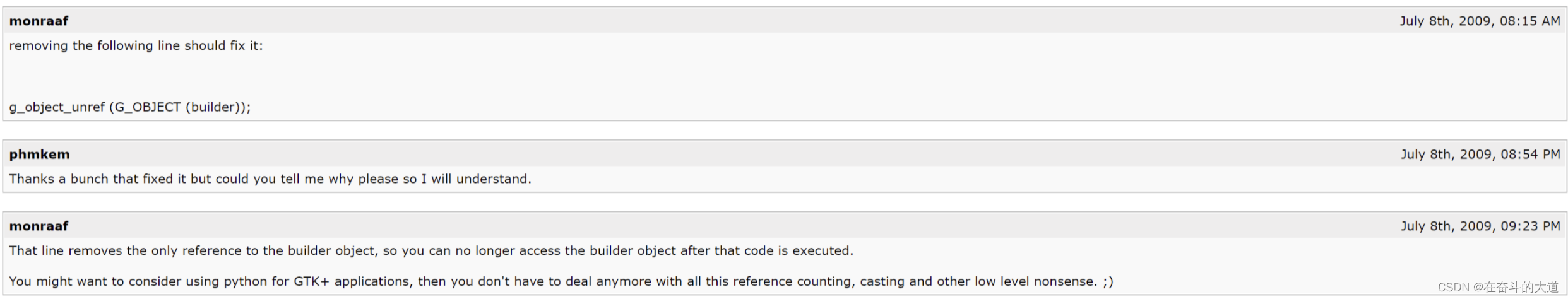Image resolution: width=1568 pixels, height=299 pixels.
Task: Click the 'You might want to consider' sentence
Action: [x=561, y=281]
